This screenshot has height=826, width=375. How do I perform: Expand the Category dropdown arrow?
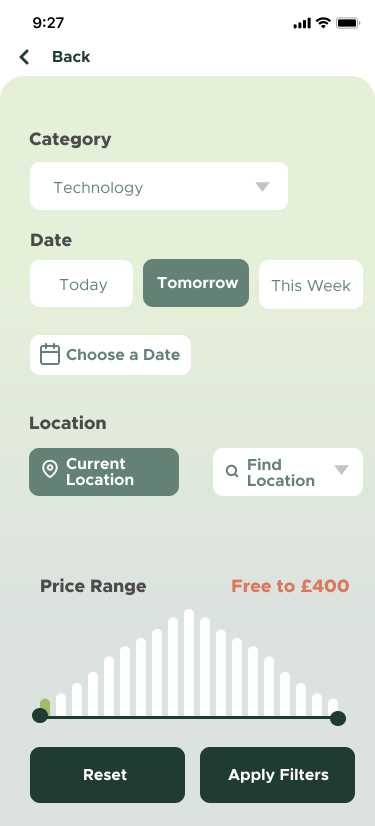(262, 186)
